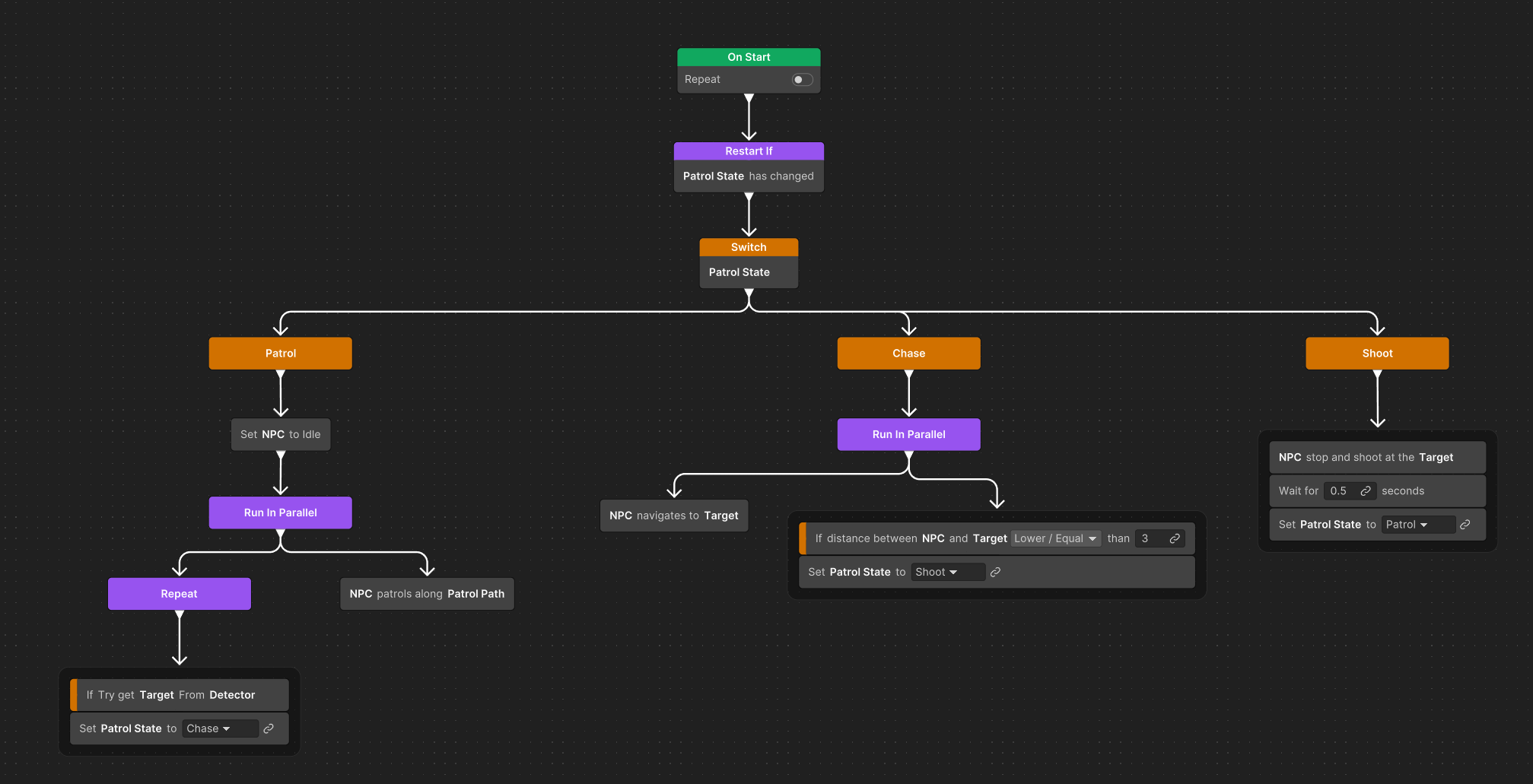Select the On Start node header
The height and width of the screenshot is (784, 1533).
(748, 56)
